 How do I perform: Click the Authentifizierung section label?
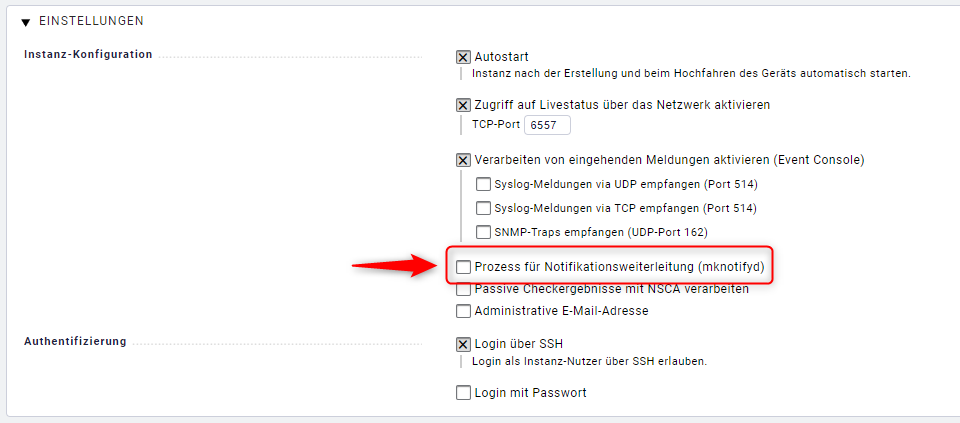(x=75, y=341)
